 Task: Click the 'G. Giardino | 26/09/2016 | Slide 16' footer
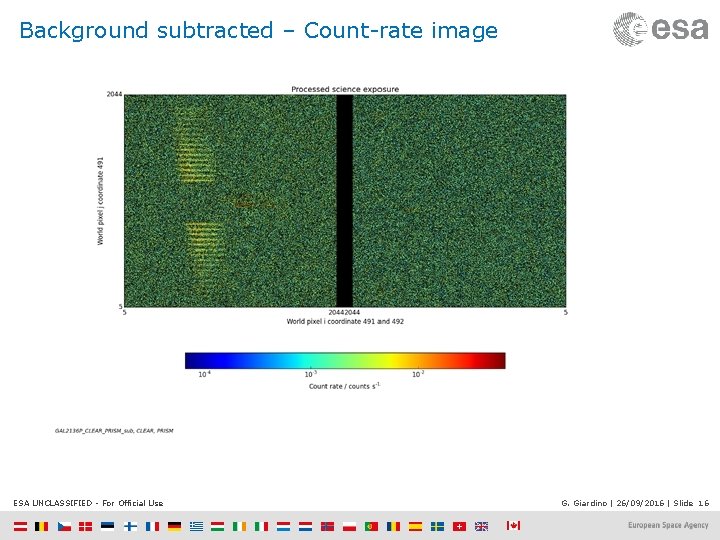(x=635, y=503)
